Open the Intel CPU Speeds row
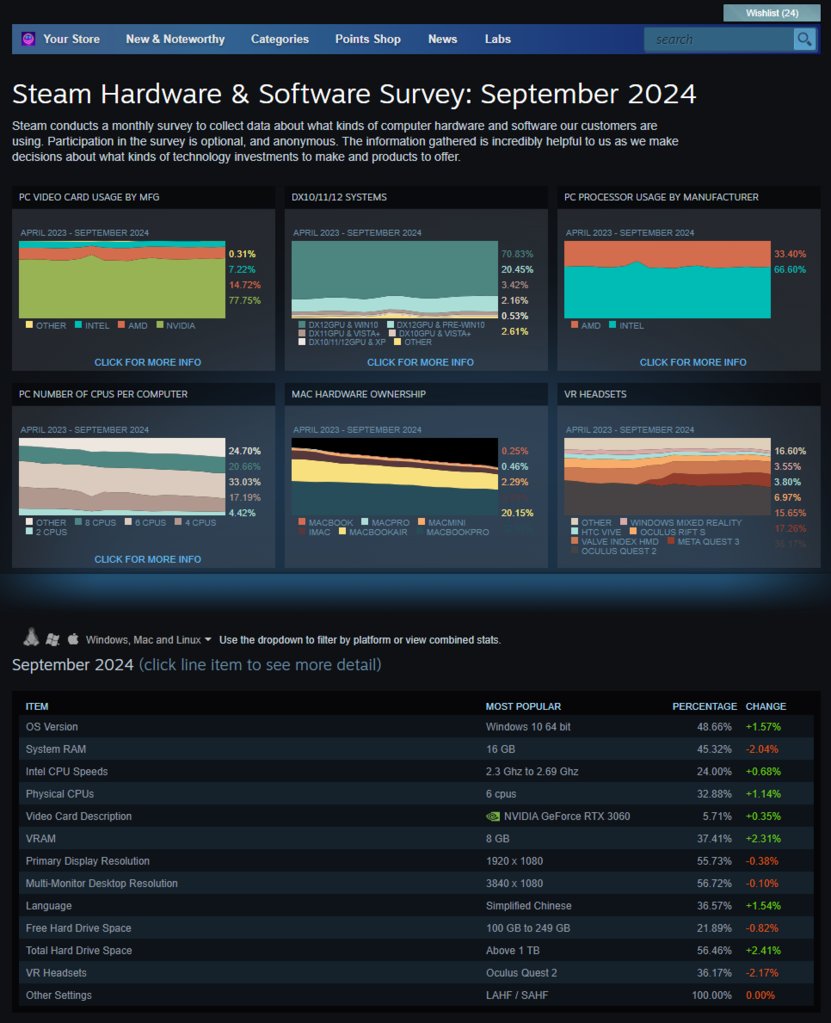This screenshot has width=831, height=1023. 416,771
